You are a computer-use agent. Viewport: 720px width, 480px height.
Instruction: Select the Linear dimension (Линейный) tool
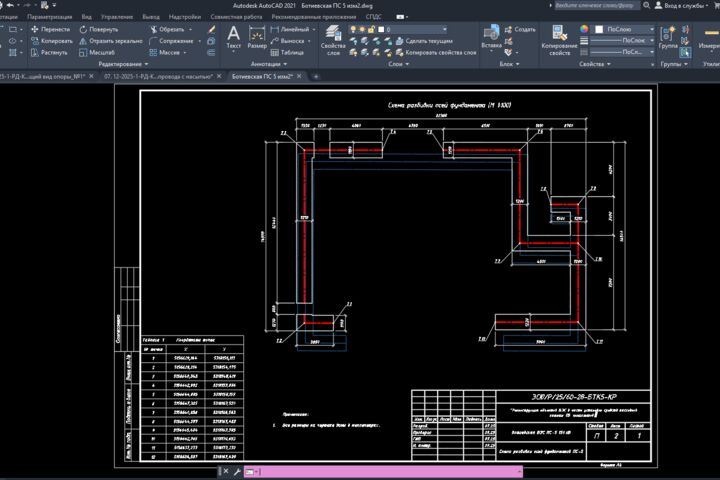[290, 29]
